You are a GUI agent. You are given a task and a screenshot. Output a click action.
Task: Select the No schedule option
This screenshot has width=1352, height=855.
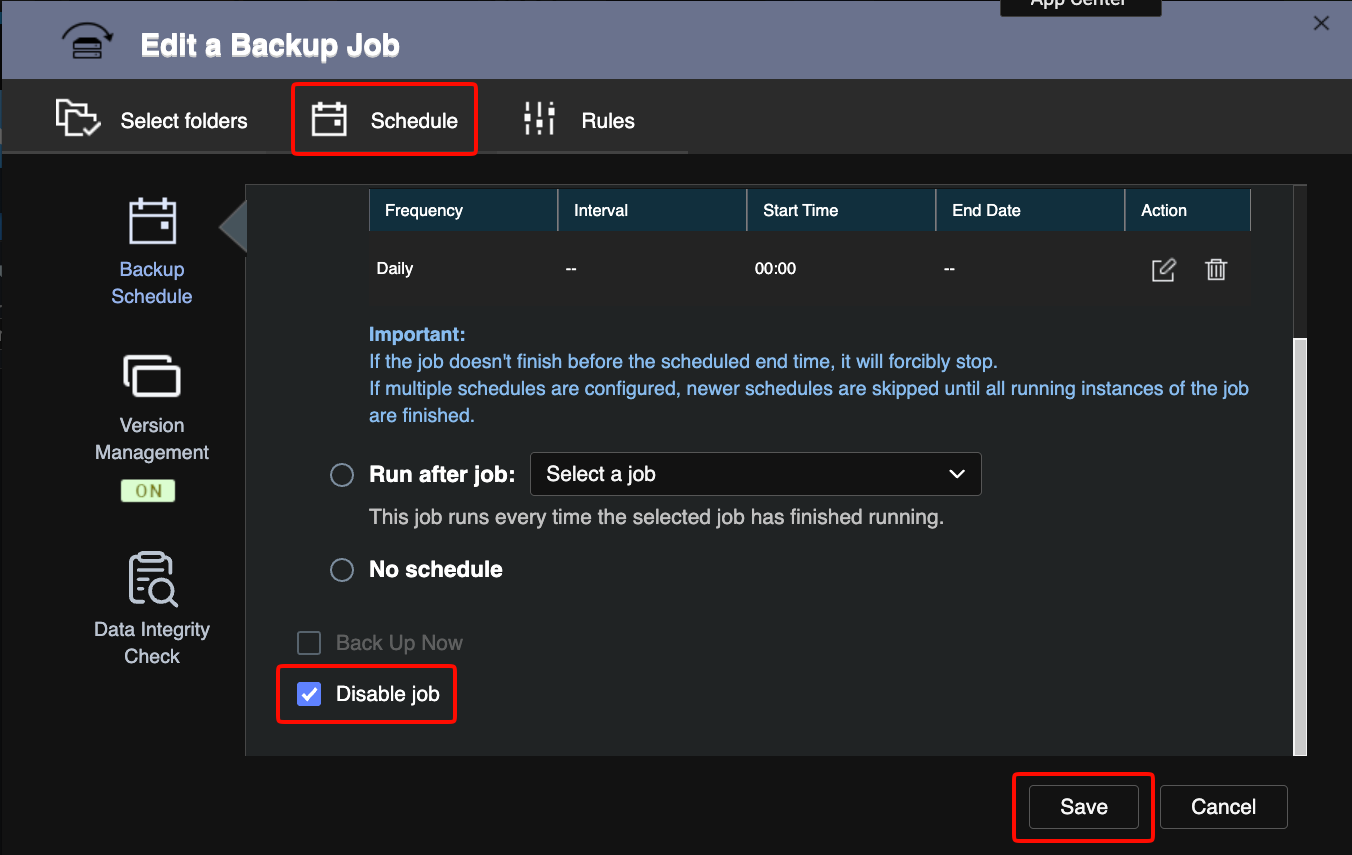tap(342, 570)
